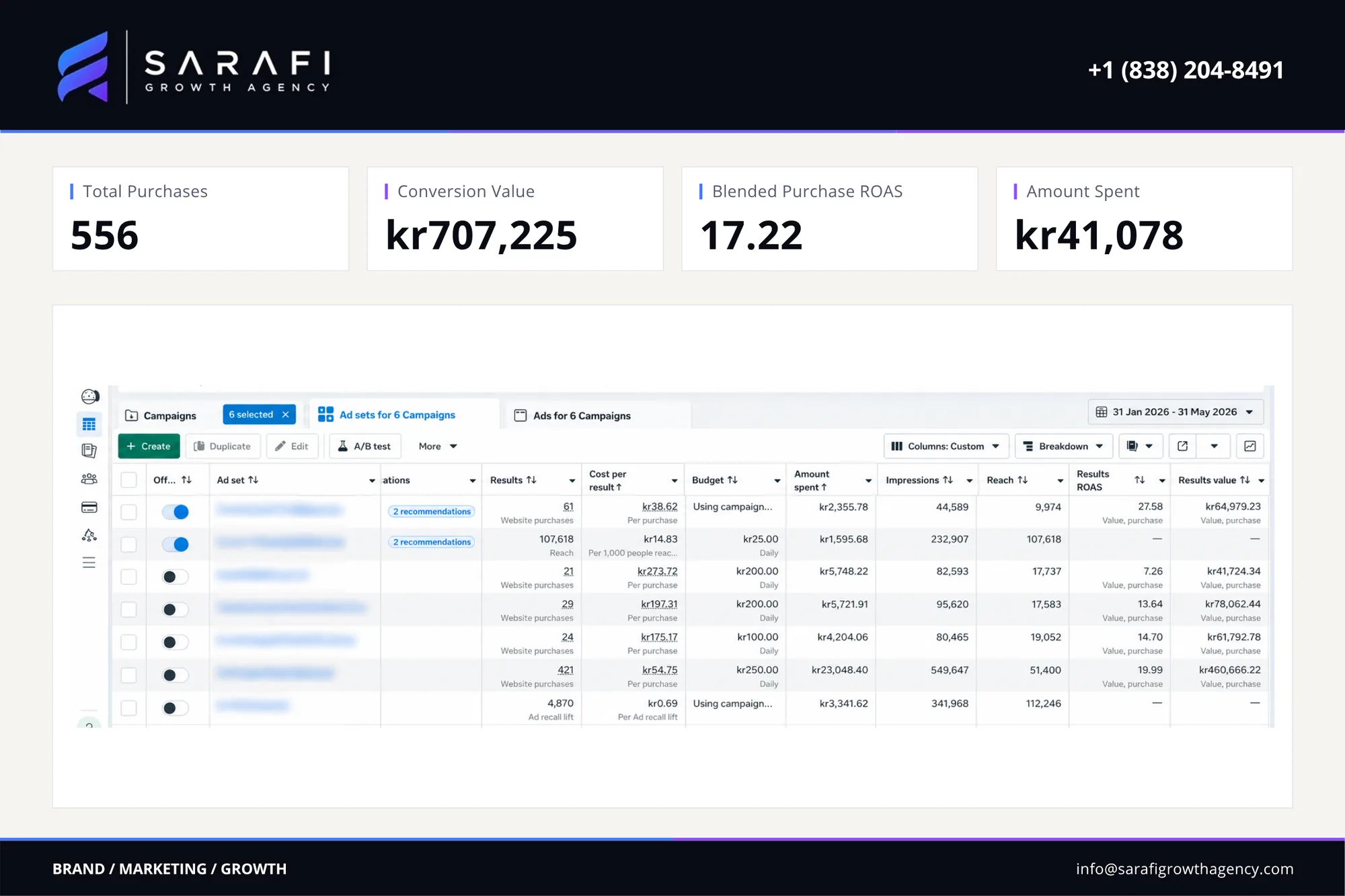Open the Results value column dropdown arrow
Screen dimensions: 1345x896
1262,481
